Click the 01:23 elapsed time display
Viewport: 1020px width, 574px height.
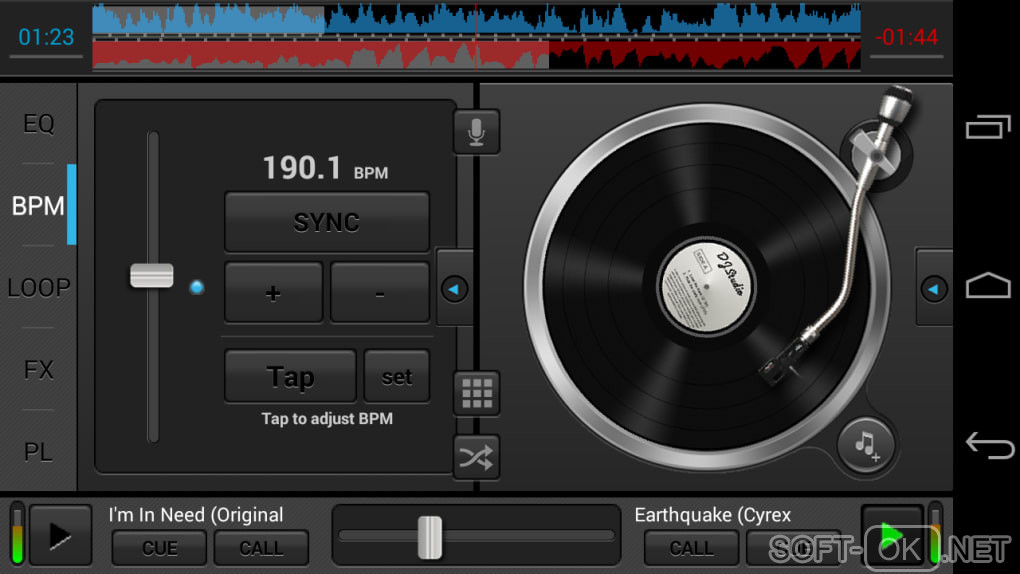coord(46,37)
